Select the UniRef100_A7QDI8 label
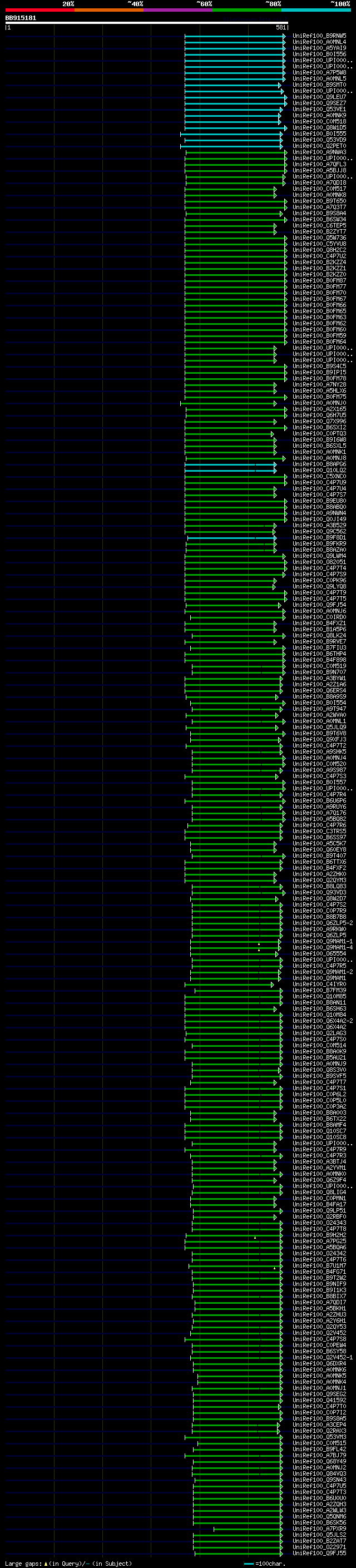Screen dimensions: 356x1568 tap(319, 182)
